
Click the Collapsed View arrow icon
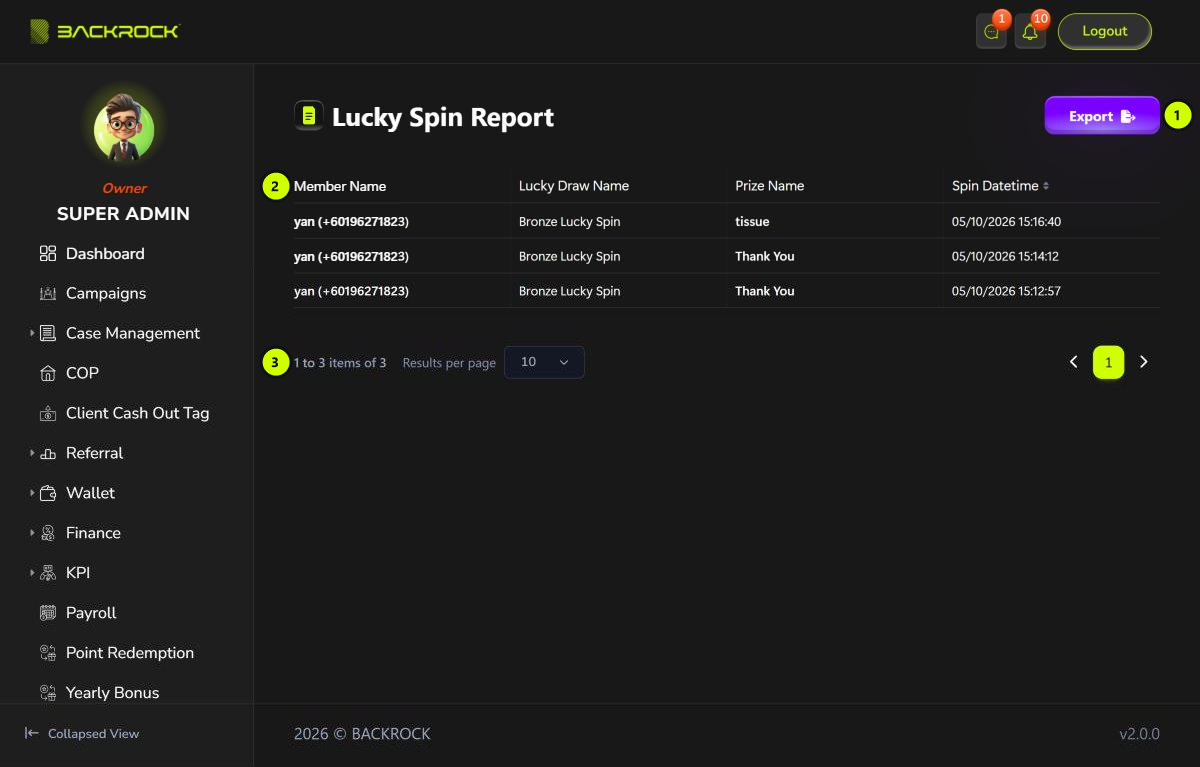tap(32, 733)
